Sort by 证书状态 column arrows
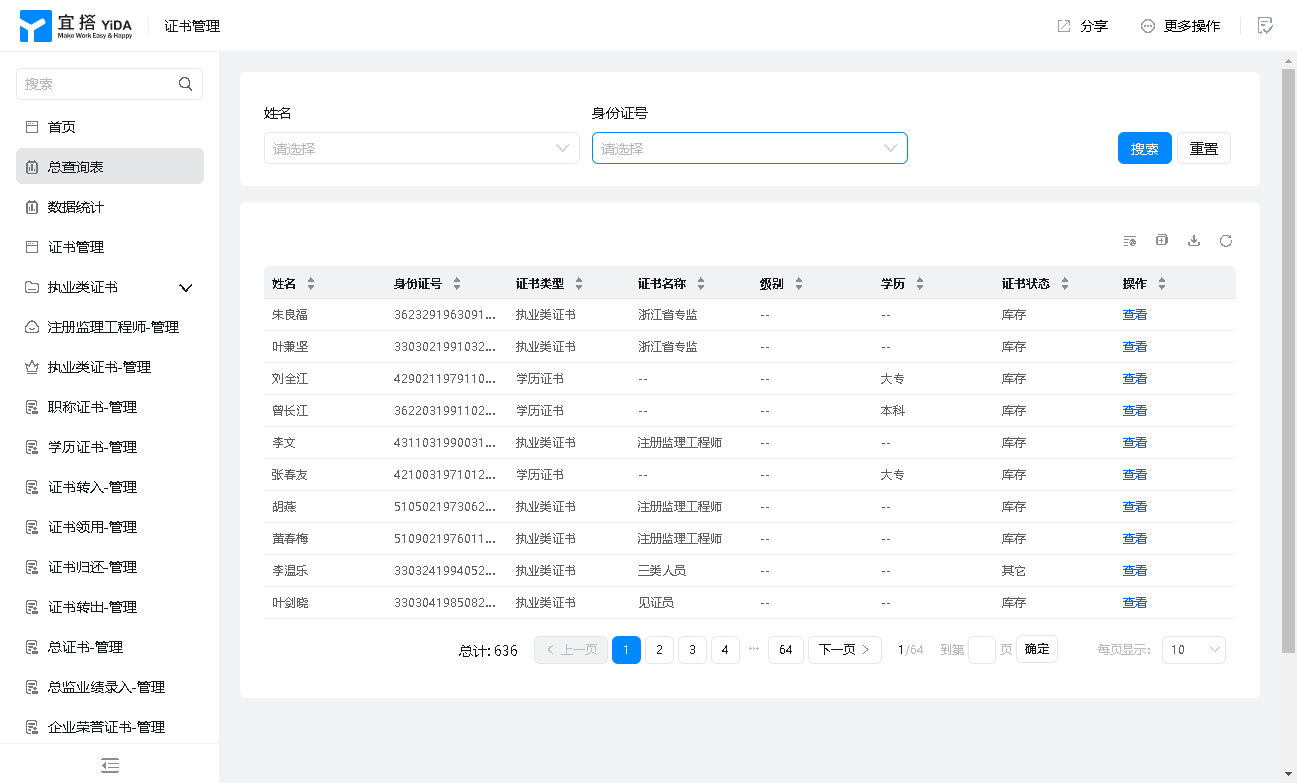The width and height of the screenshot is (1297, 783). (x=1065, y=284)
